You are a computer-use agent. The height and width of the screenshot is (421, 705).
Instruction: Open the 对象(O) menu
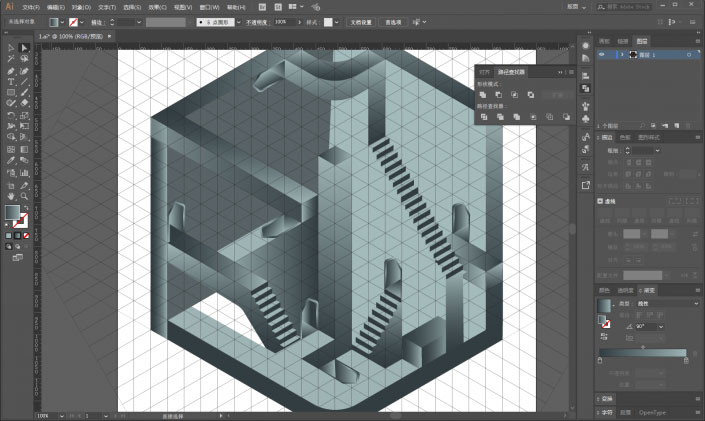point(81,7)
